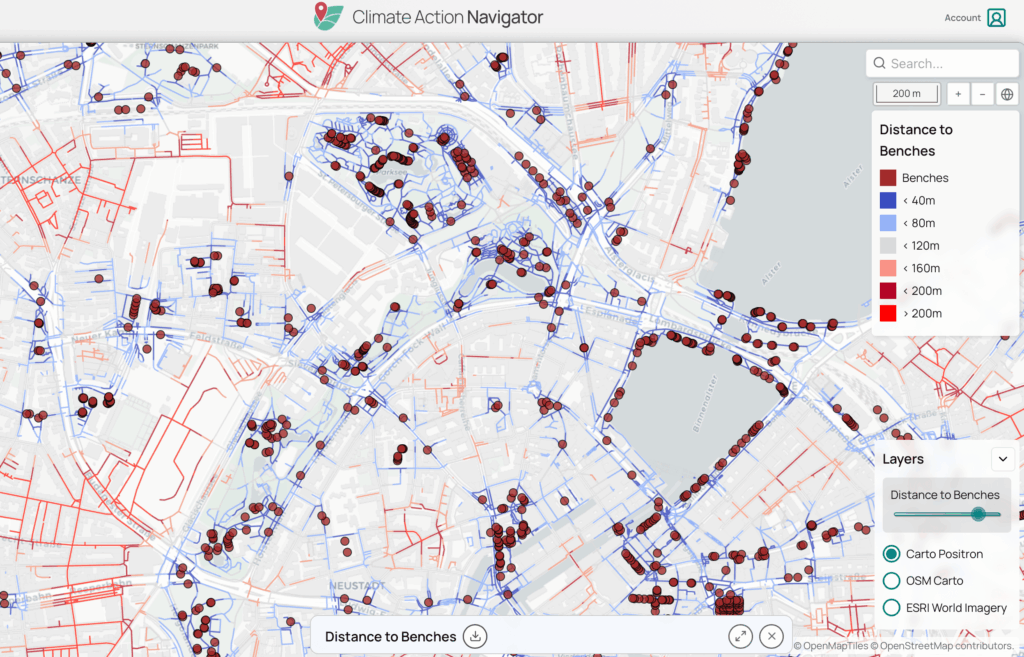The height and width of the screenshot is (657, 1024).
Task: Click the globe icon to reset map view
Action: pos(1007,93)
